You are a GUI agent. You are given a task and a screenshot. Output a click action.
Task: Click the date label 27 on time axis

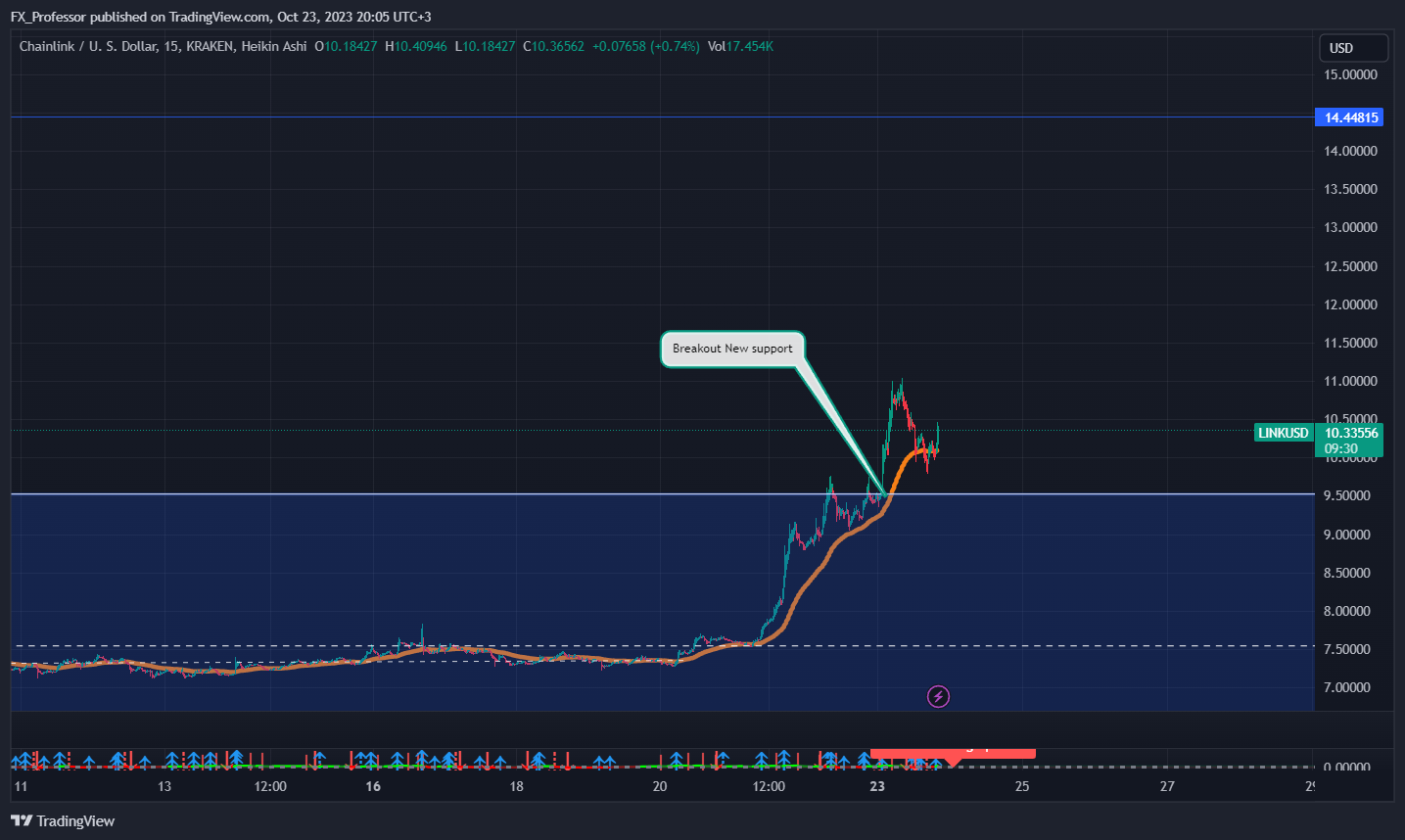1167,786
